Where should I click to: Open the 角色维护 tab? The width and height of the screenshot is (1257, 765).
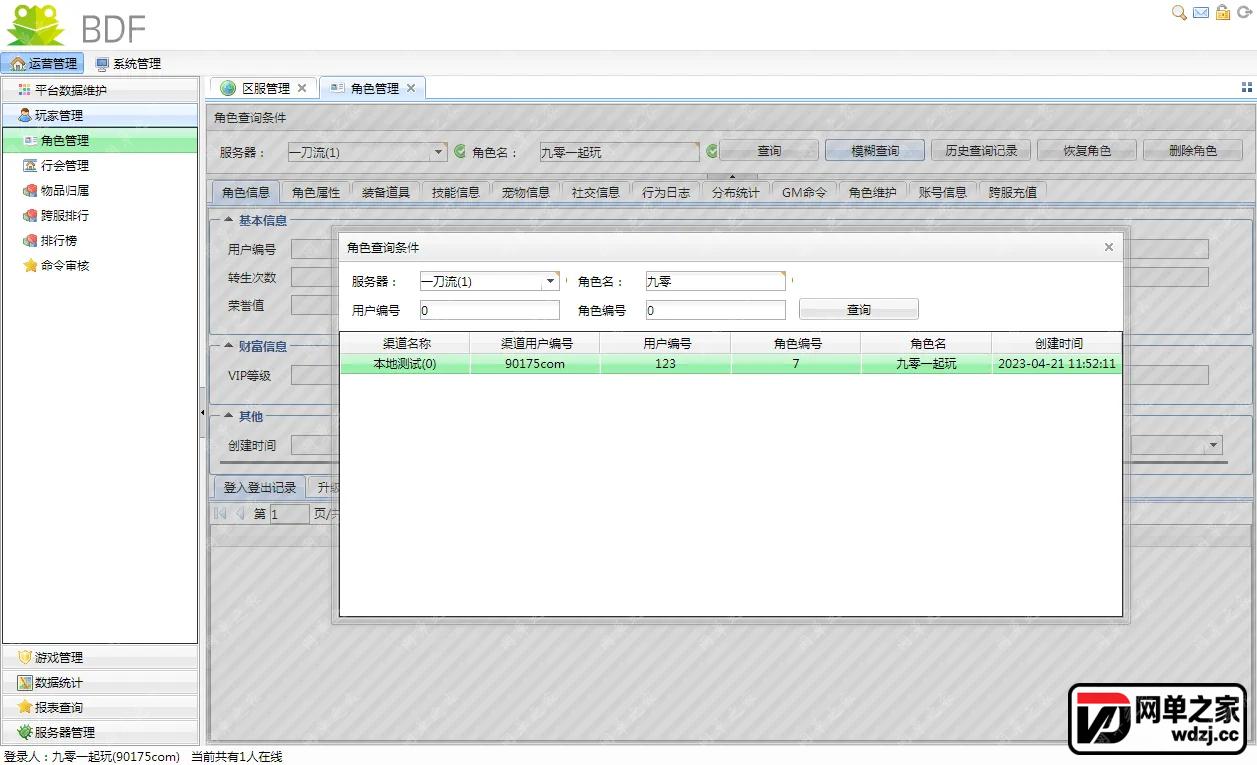pyautogui.click(x=873, y=192)
